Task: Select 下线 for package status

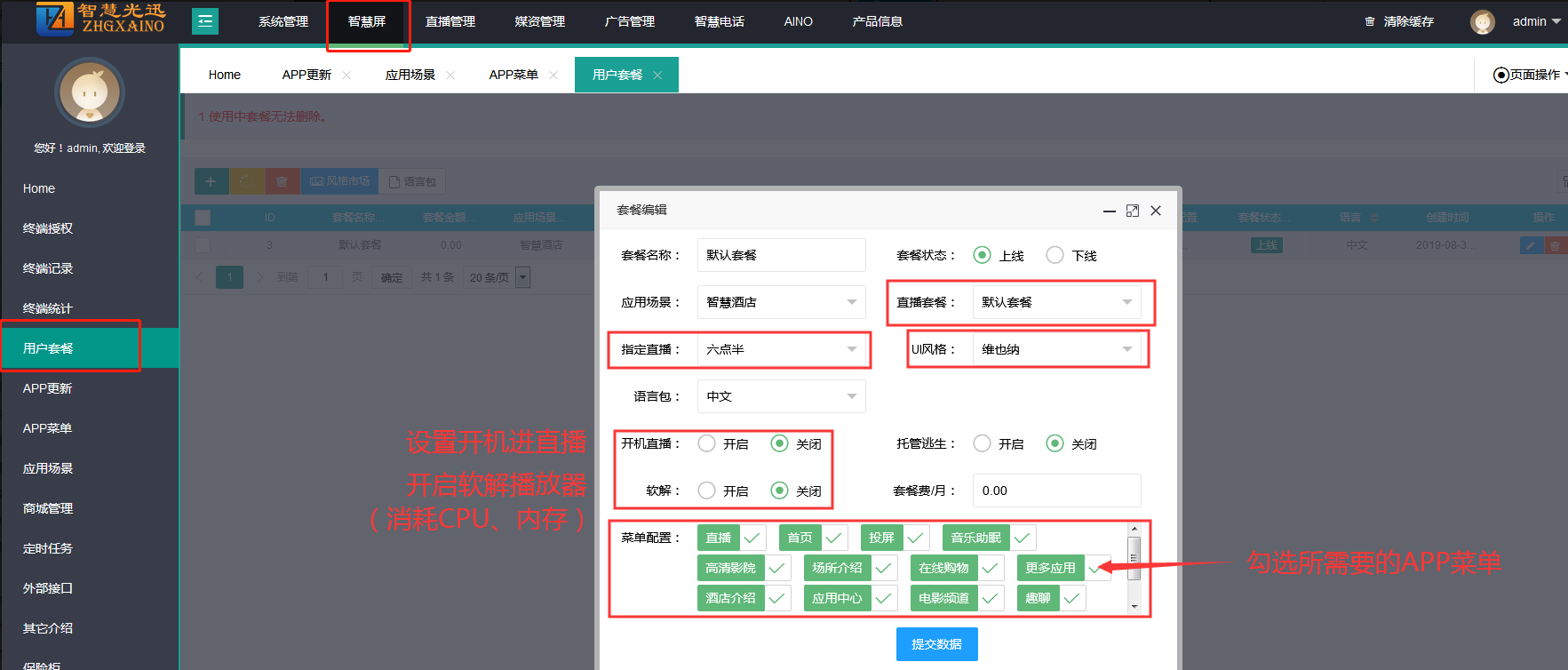Action: click(1055, 255)
